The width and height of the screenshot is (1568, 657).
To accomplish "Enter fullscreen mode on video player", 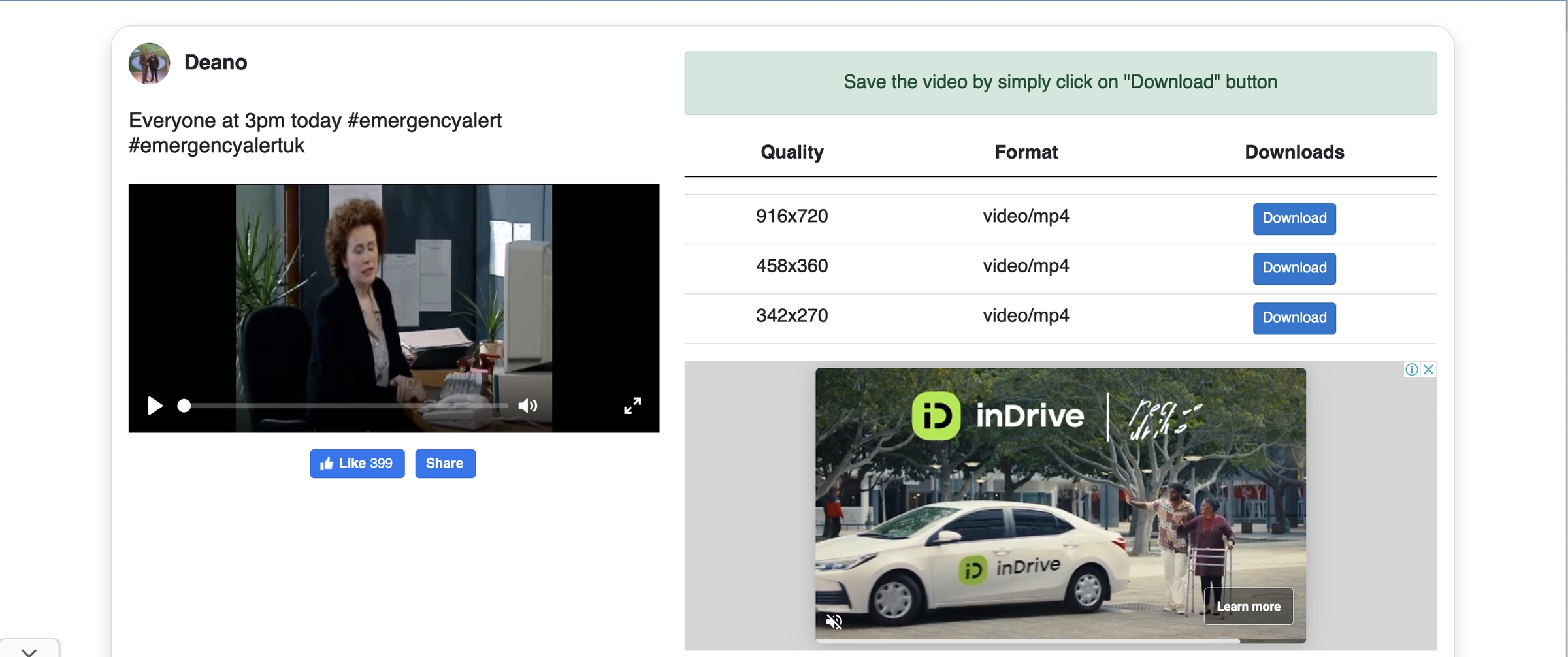I will (632, 406).
